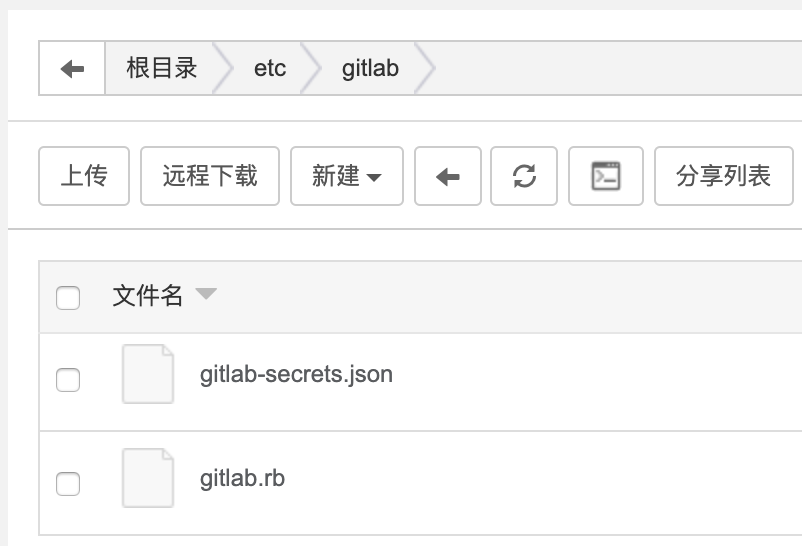Click the 上传 button
The width and height of the screenshot is (802, 546).
[x=84, y=177]
